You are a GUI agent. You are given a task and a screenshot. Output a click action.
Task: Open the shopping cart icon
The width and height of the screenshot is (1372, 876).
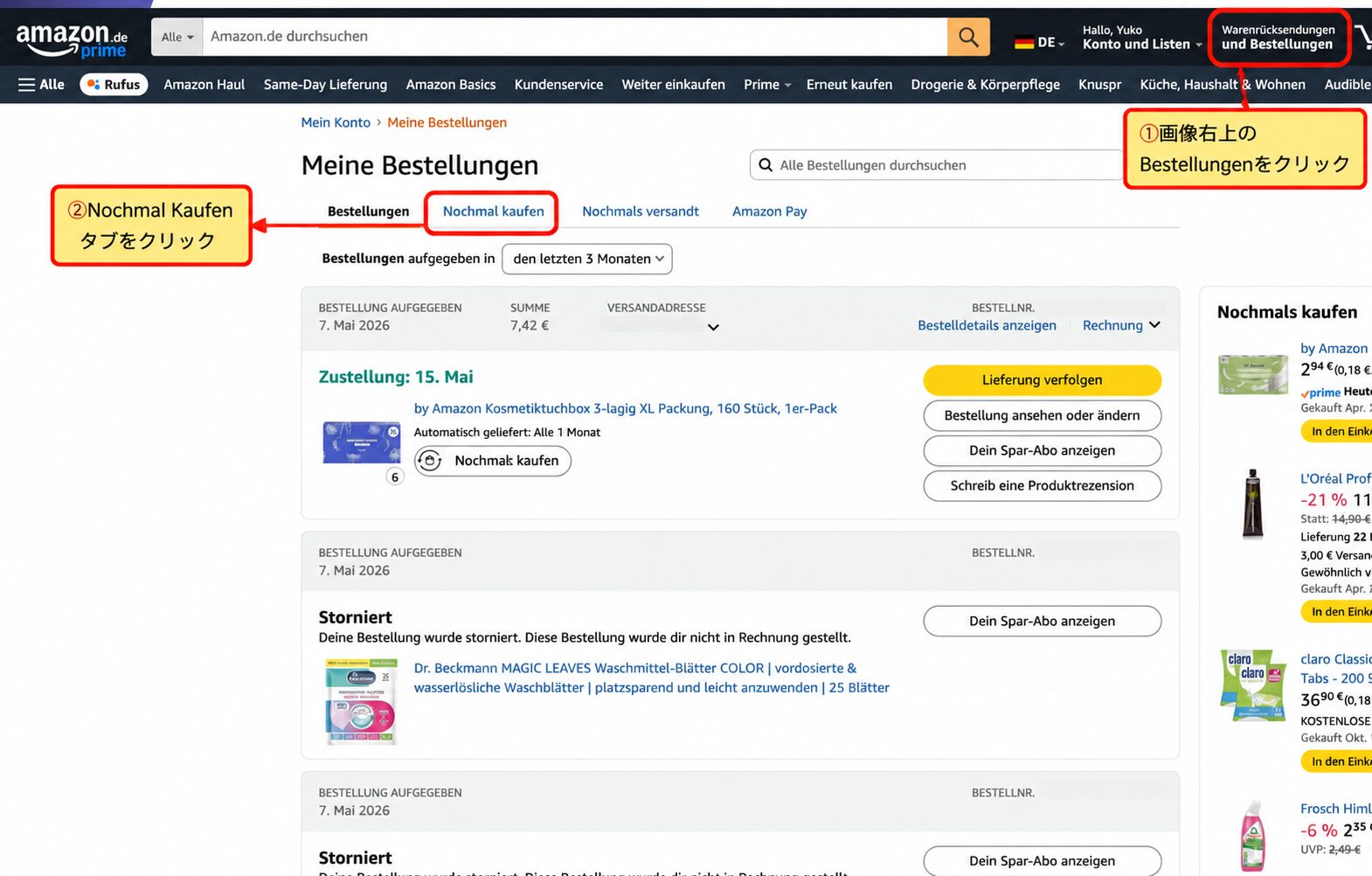click(1363, 37)
